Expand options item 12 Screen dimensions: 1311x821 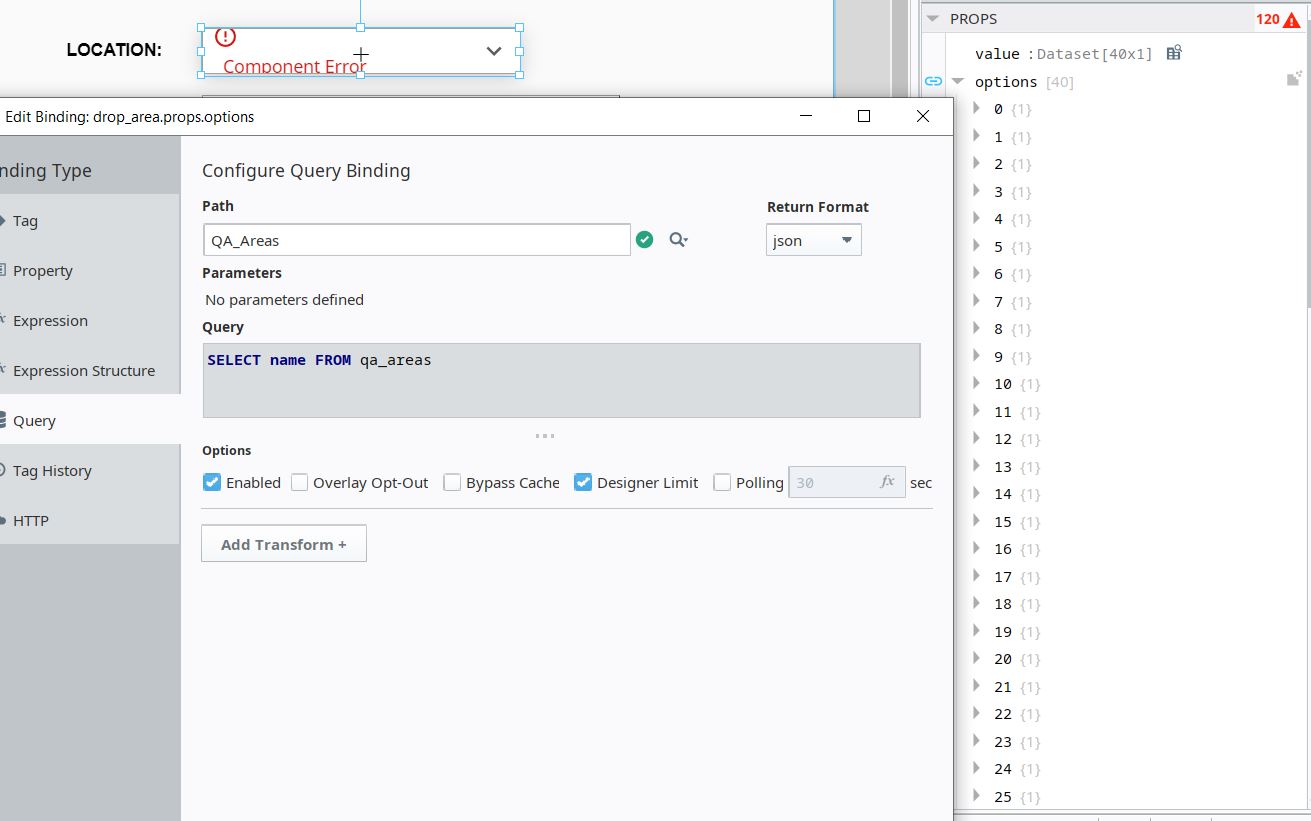coord(977,438)
